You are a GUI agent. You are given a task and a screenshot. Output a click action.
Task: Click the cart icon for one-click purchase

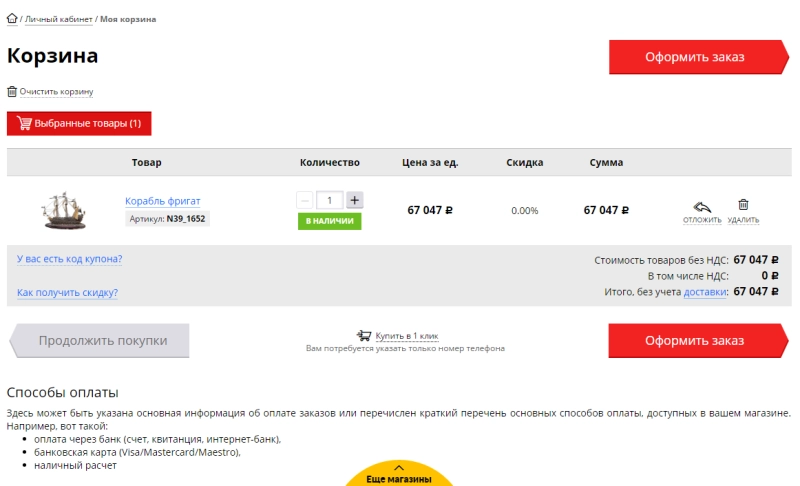pos(364,336)
